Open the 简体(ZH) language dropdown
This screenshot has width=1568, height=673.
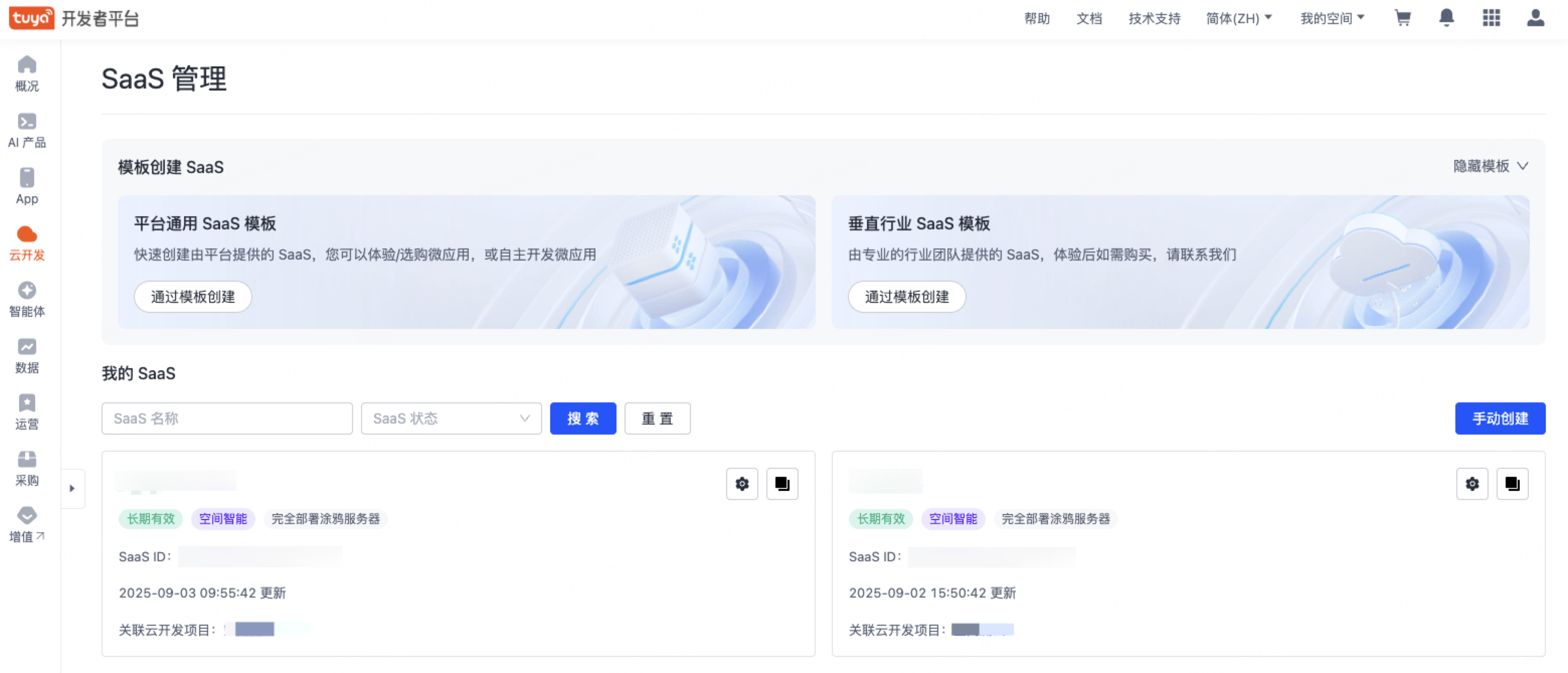coord(1239,18)
